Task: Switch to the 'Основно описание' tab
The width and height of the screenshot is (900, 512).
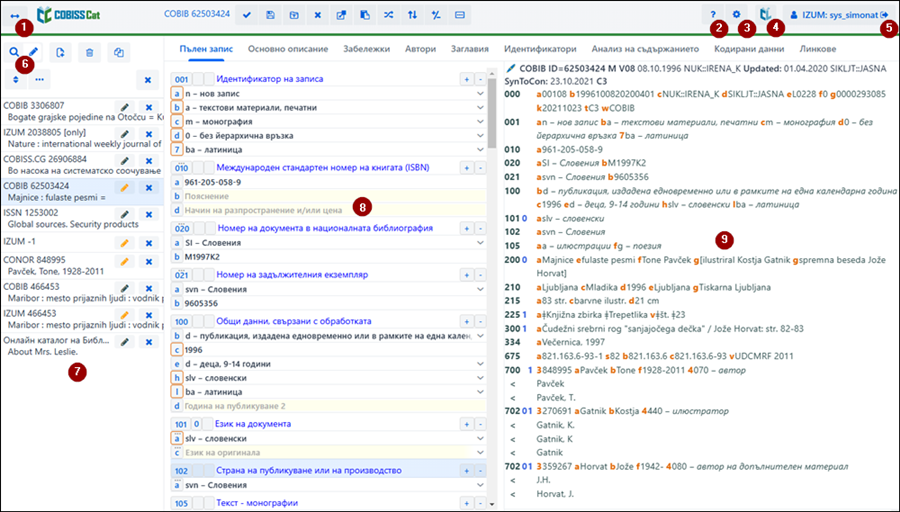Action: tap(288, 49)
